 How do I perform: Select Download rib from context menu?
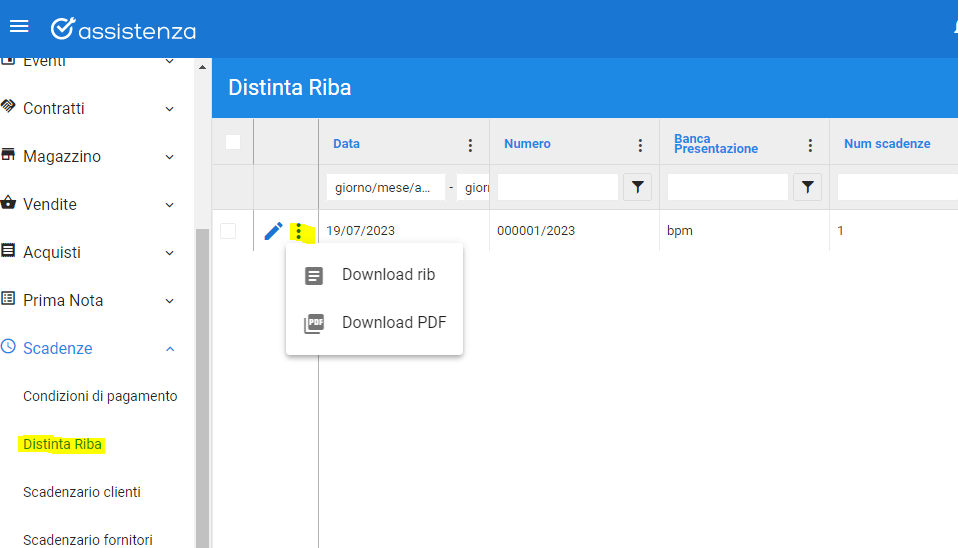(375, 275)
